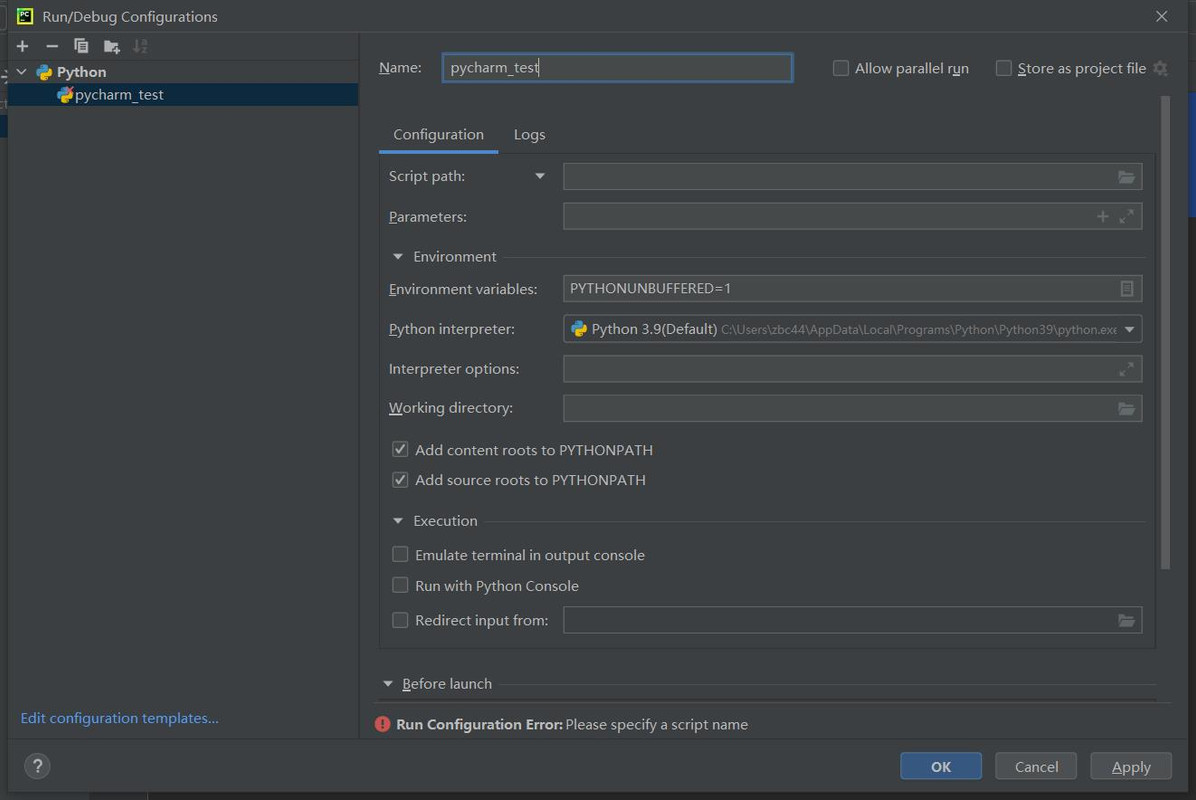This screenshot has width=1196, height=800.
Task: Click the Cancel button
Action: (x=1036, y=766)
